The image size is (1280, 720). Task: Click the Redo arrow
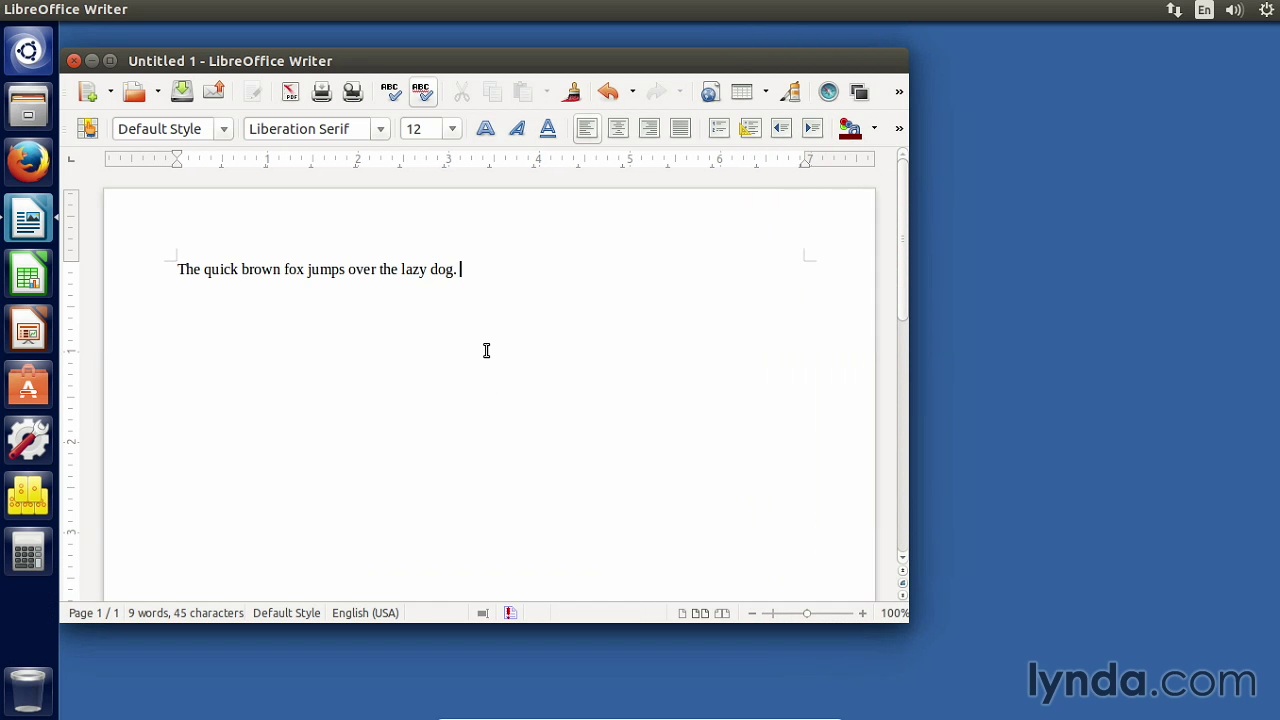(x=656, y=92)
